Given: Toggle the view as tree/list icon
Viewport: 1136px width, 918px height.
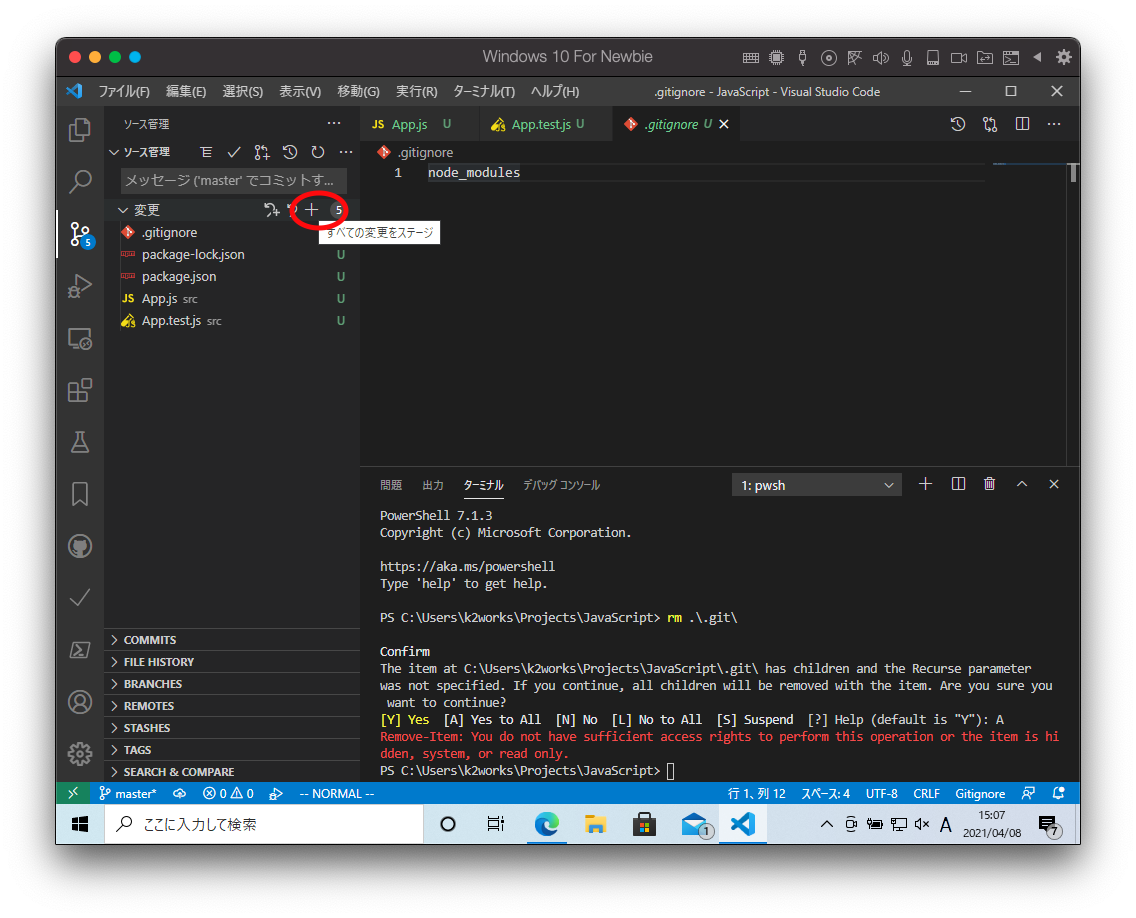Looking at the screenshot, I should point(206,152).
